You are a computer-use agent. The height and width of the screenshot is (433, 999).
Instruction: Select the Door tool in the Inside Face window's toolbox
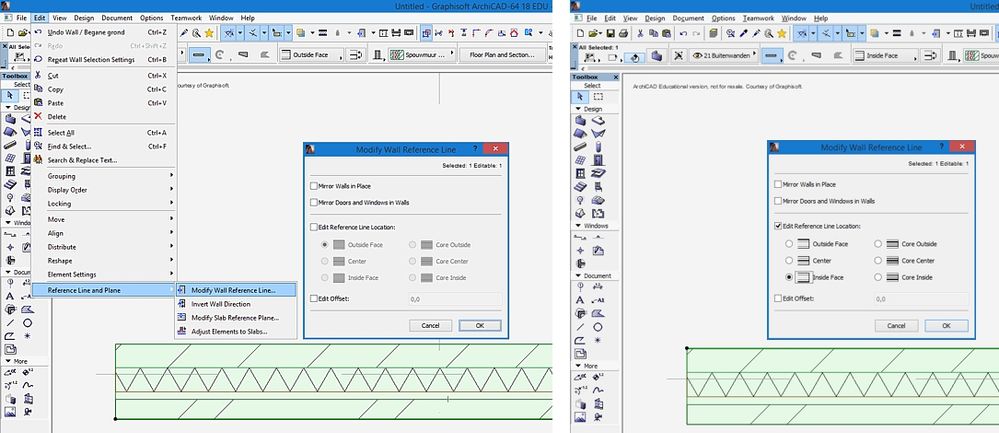[598, 160]
